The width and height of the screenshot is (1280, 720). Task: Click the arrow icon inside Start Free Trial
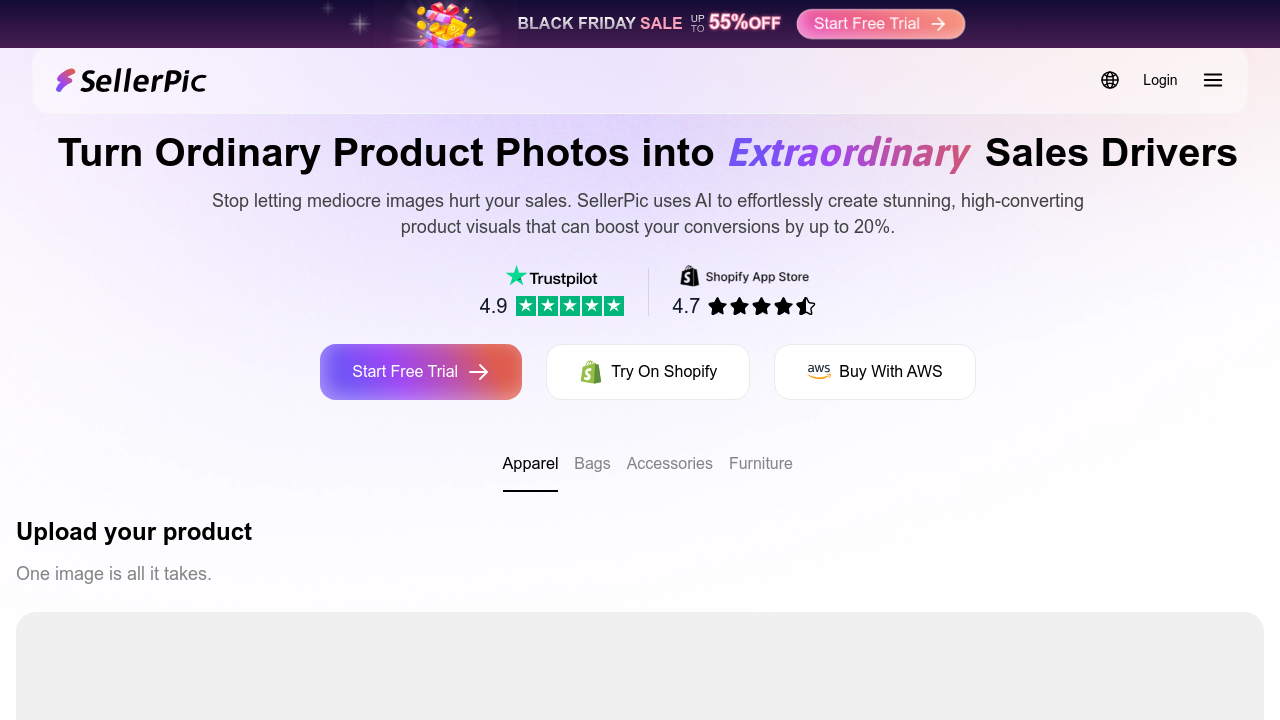(x=480, y=371)
